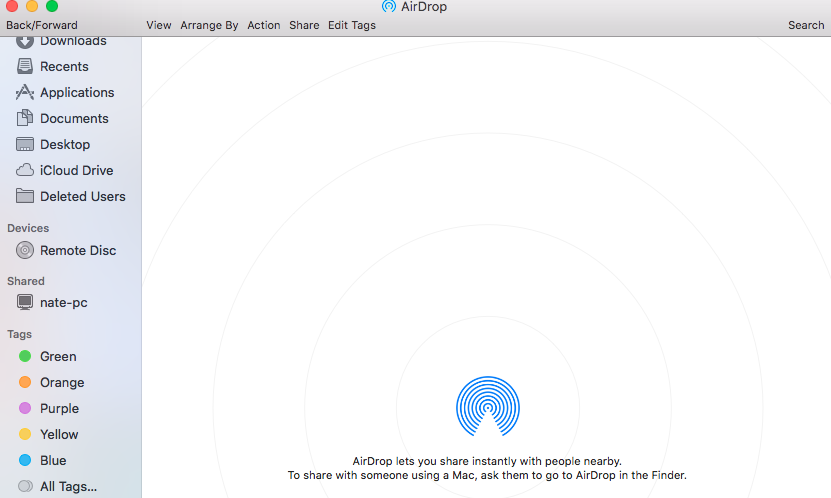The width and height of the screenshot is (831, 498).
Task: Click Edit Tags in toolbar
Action: point(352,25)
